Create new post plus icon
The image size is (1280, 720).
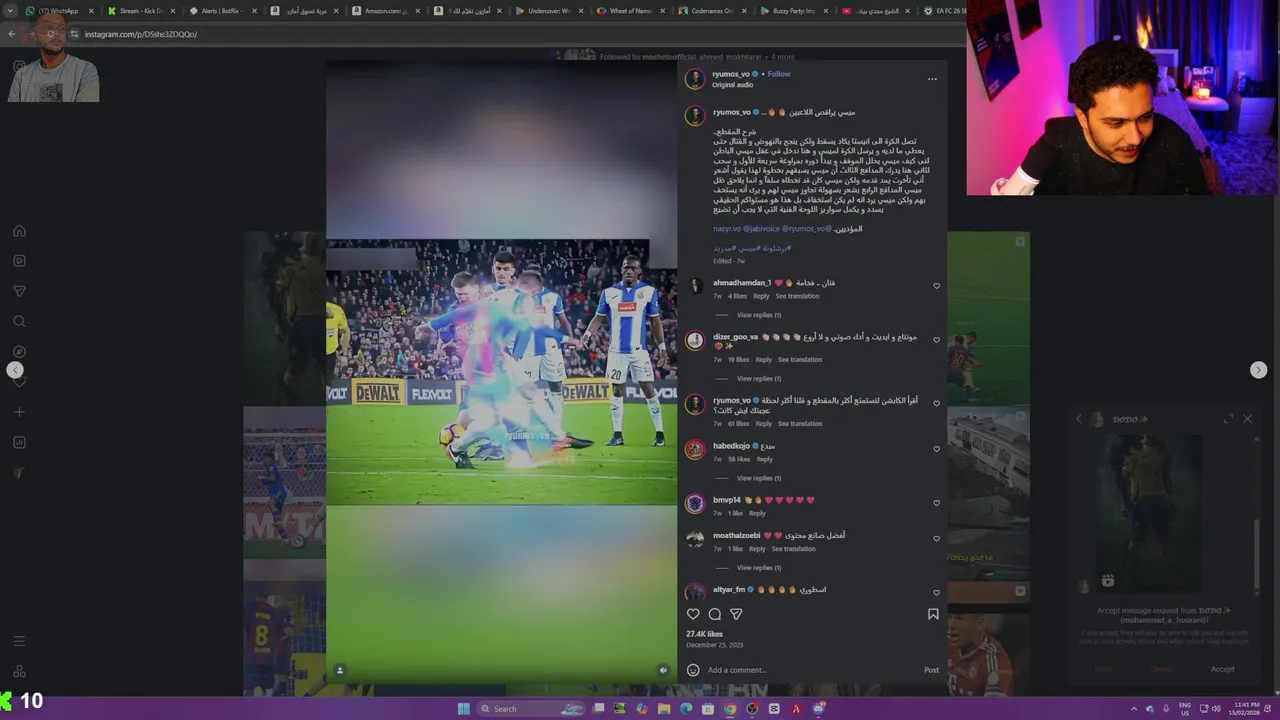point(19,412)
